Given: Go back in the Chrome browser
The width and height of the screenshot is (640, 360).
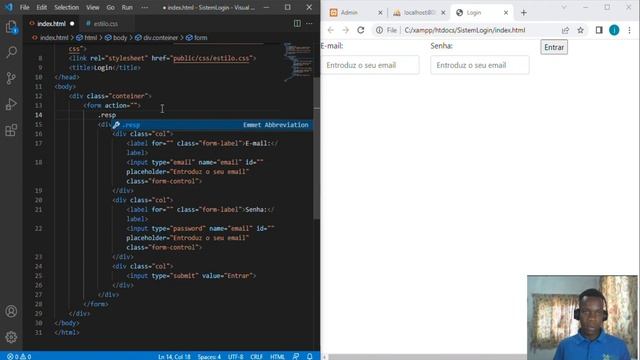Looking at the screenshot, I should click(331, 30).
